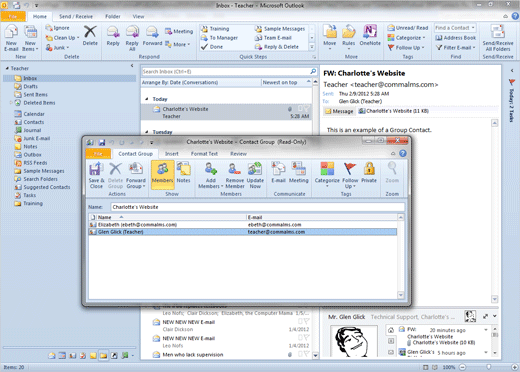This screenshot has width=520, height=372.
Task: Open Charlotte's Website attachment tab in reading pane
Action: pyautogui.click(x=393, y=111)
